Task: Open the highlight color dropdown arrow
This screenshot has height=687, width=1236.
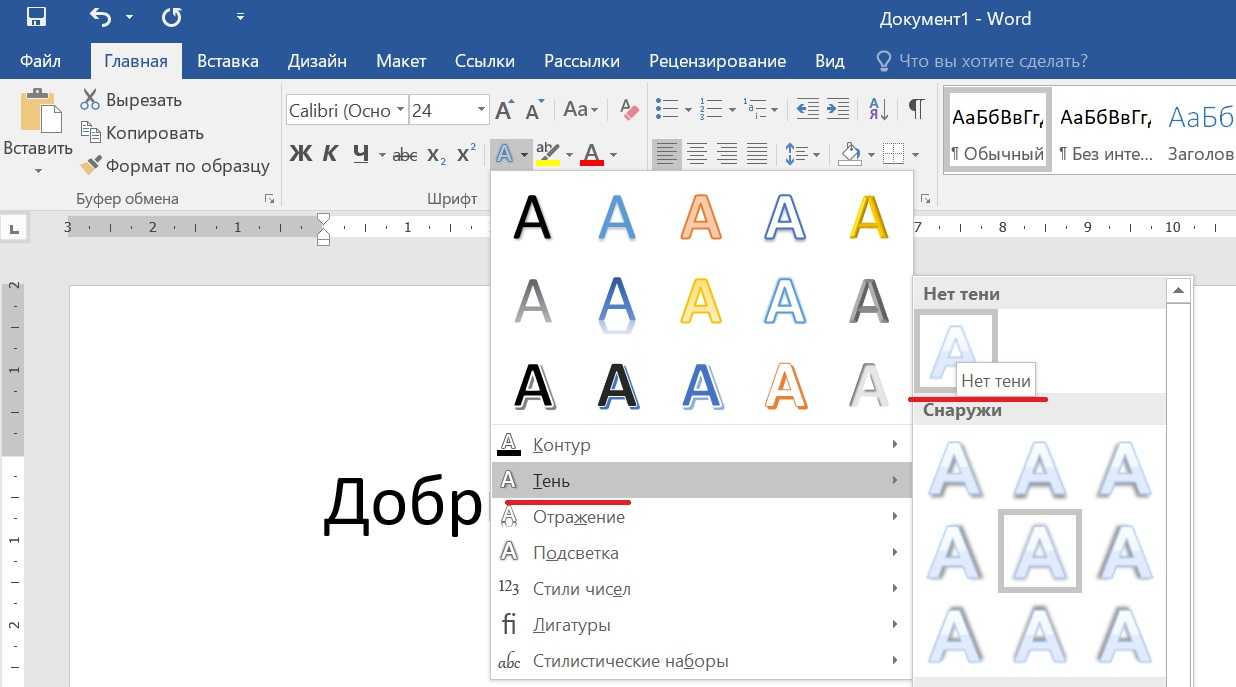Action: click(569, 154)
